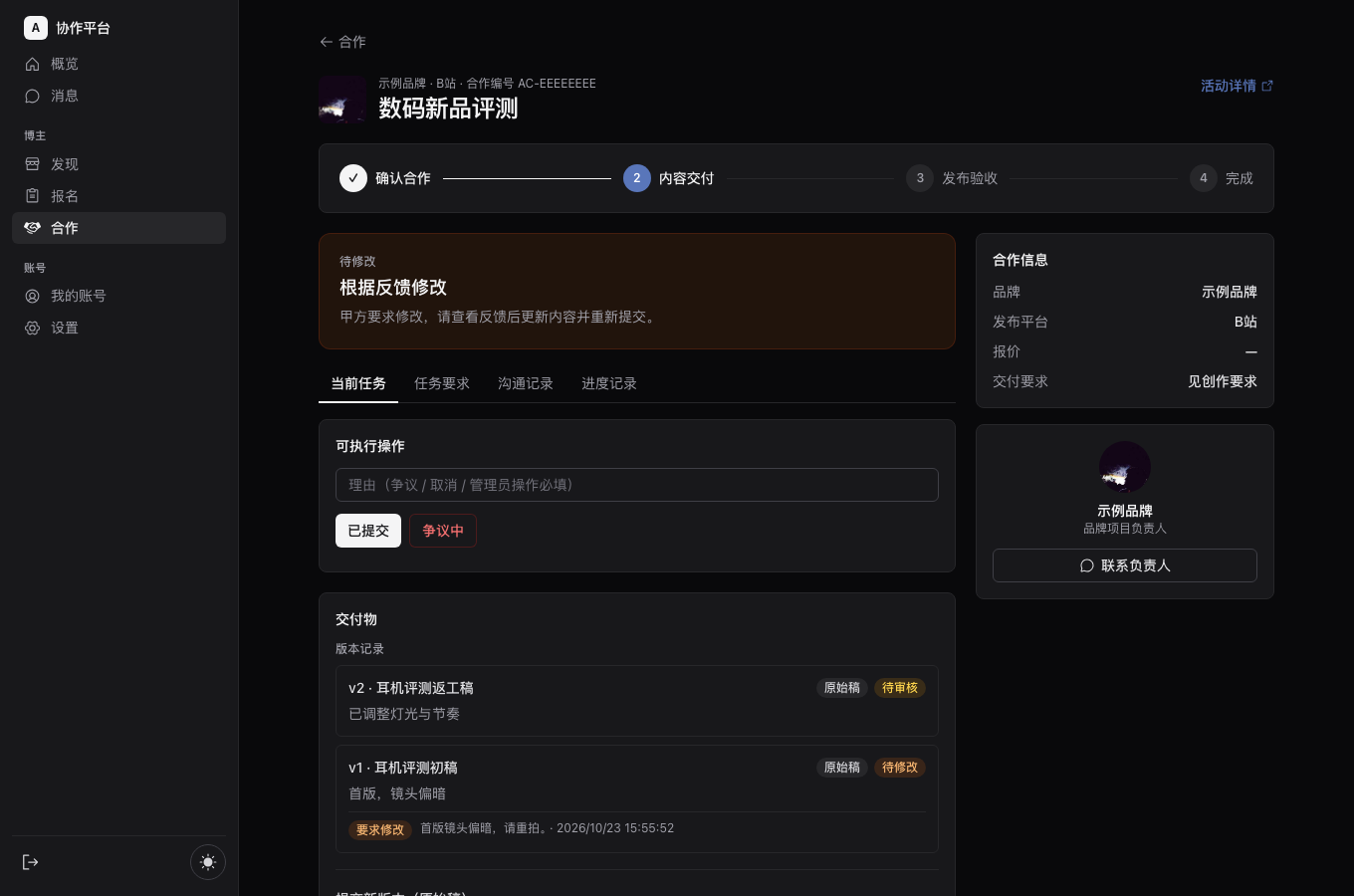
Task: Click step 4 完成 circle
Action: click(x=1204, y=178)
